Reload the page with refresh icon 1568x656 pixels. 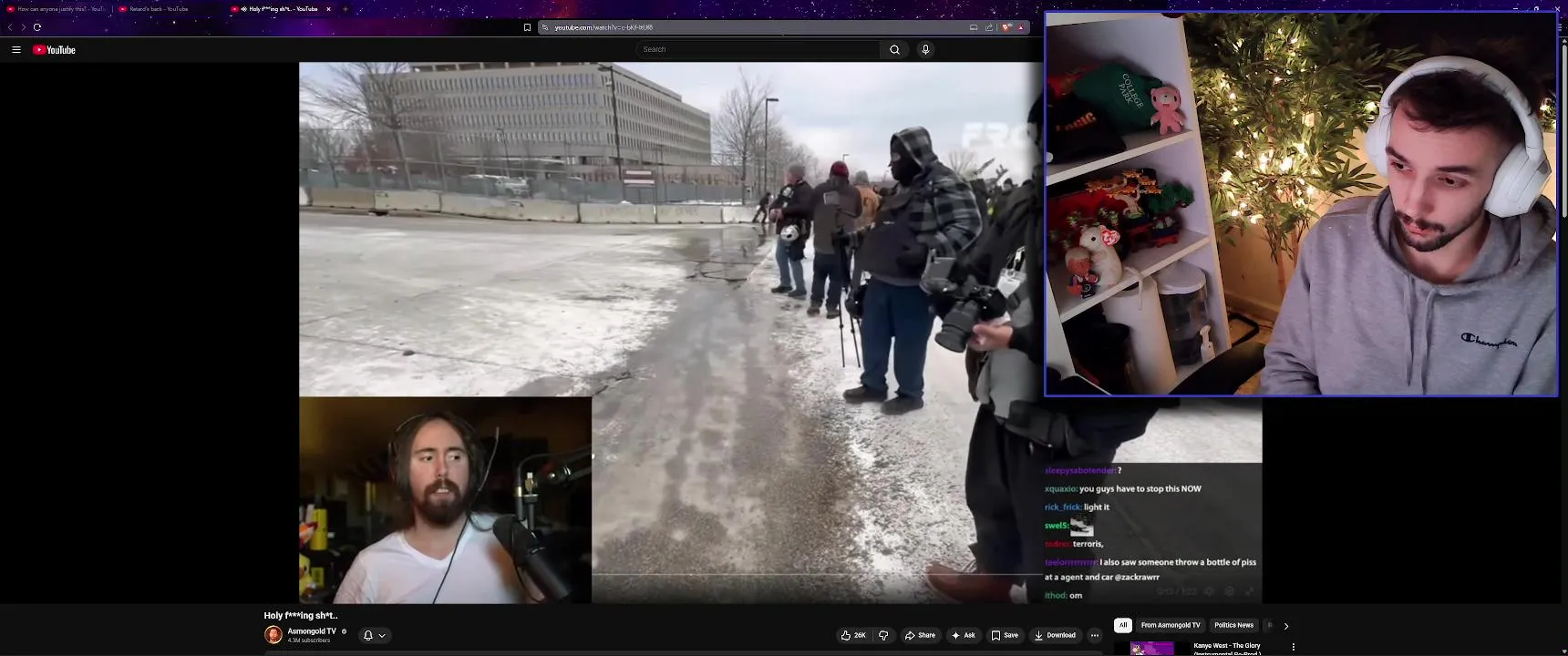tap(37, 27)
